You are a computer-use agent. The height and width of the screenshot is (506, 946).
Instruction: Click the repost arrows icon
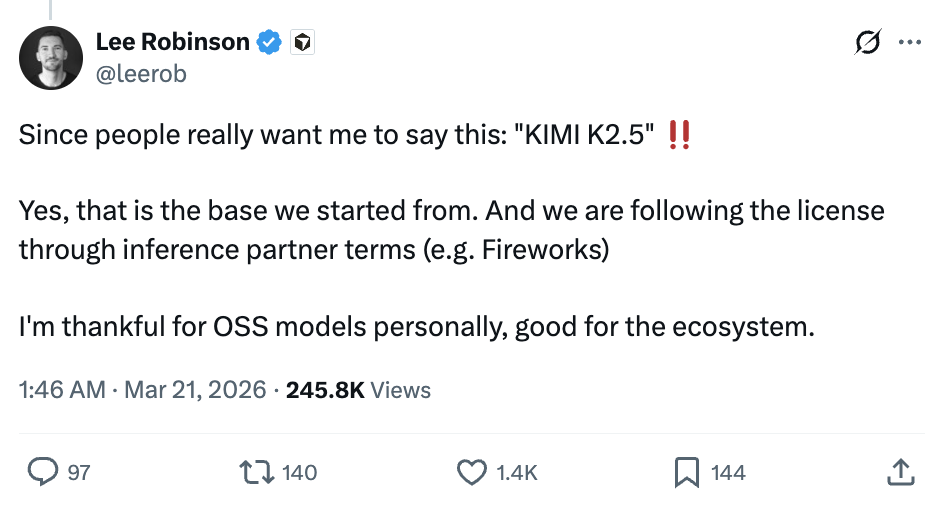coord(260,472)
